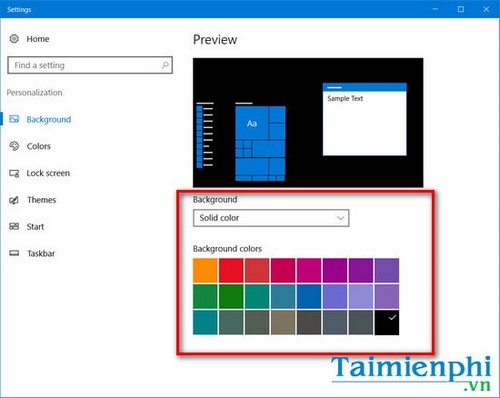Click the Sample Text preview window

[365, 119]
